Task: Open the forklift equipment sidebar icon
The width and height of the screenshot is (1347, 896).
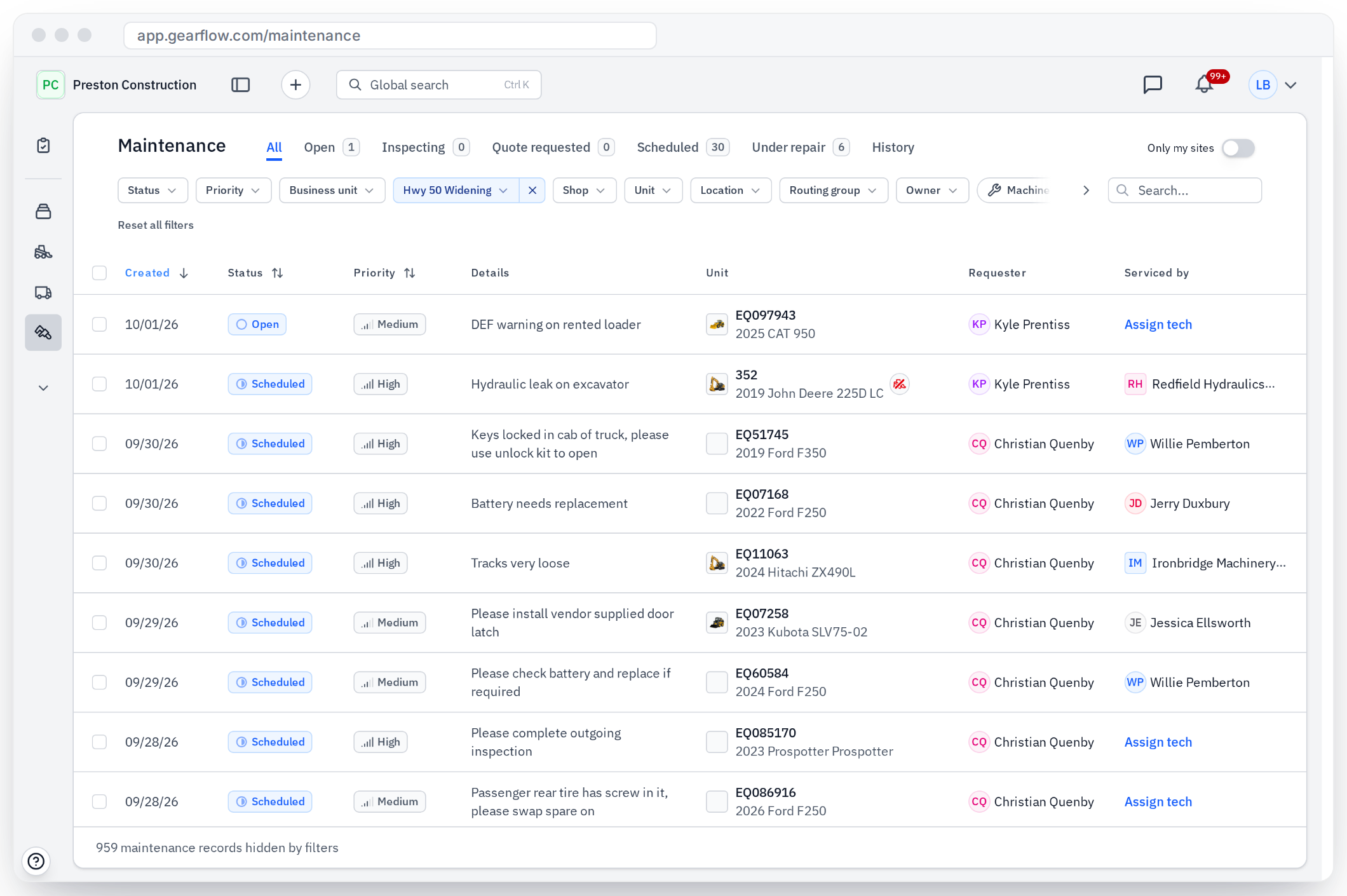Action: coord(43,252)
